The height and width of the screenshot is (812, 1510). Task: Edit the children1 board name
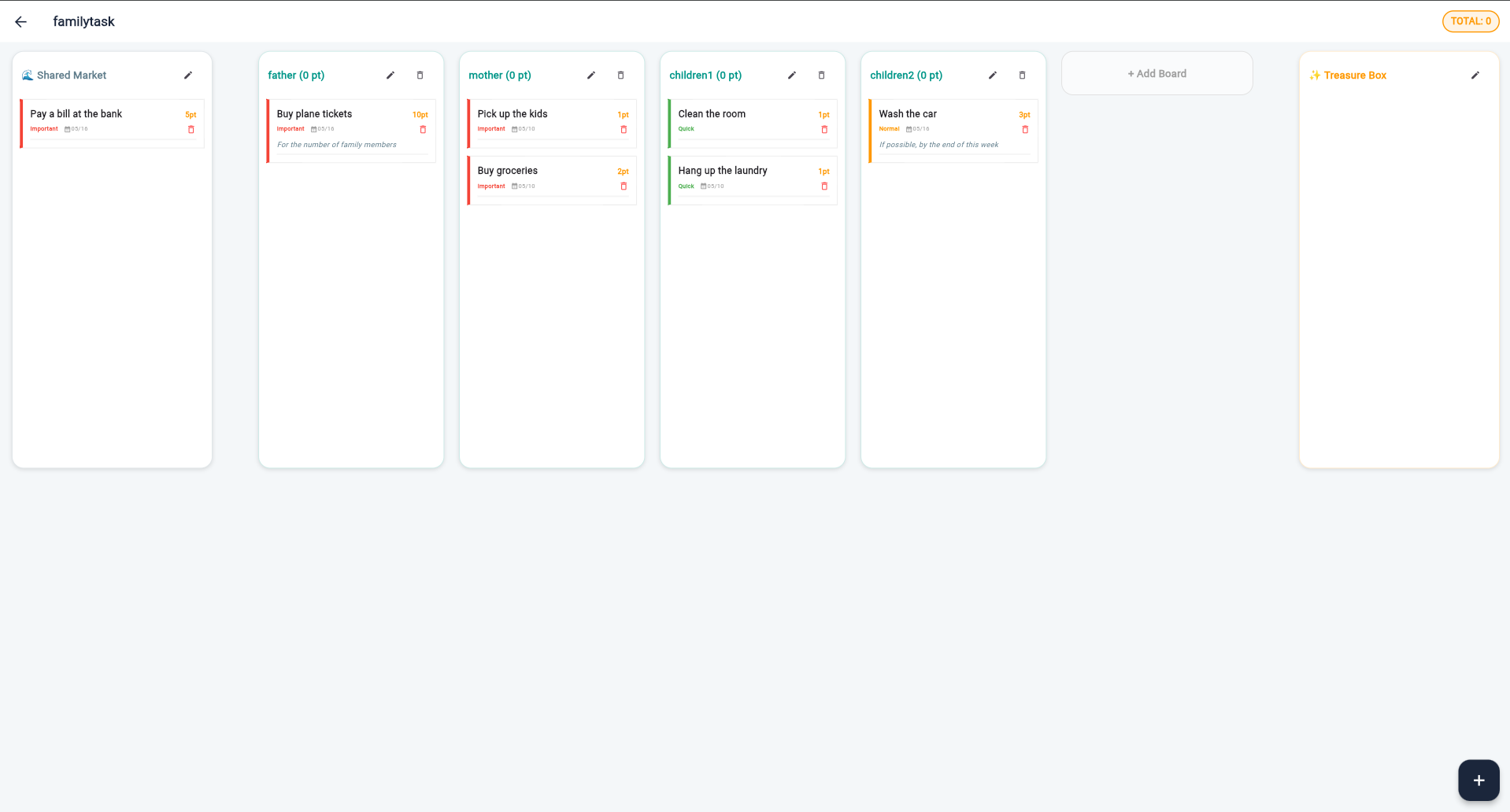click(792, 76)
